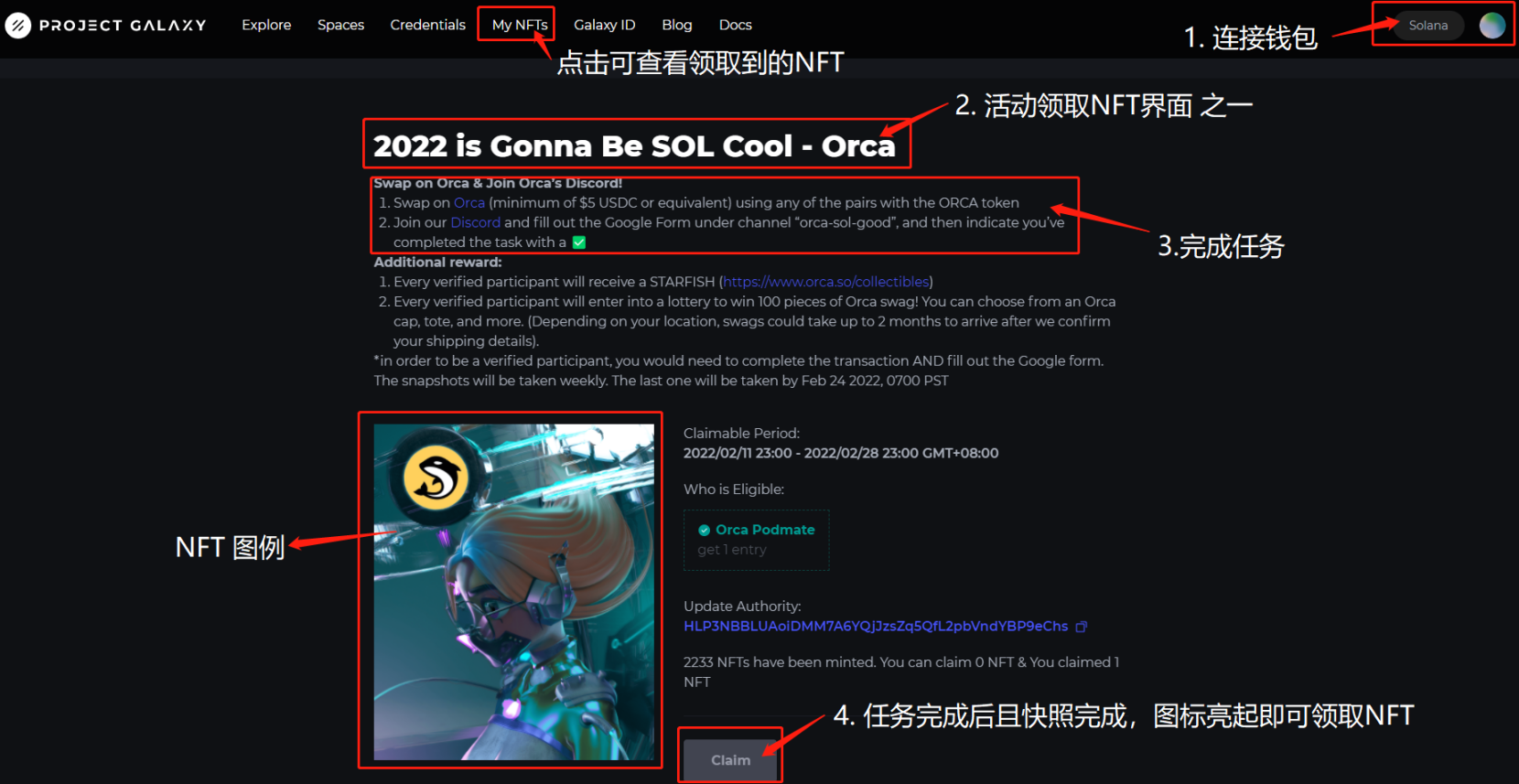The height and width of the screenshot is (784, 1519).
Task: Open Galaxy ID in navigation
Action: tap(604, 25)
